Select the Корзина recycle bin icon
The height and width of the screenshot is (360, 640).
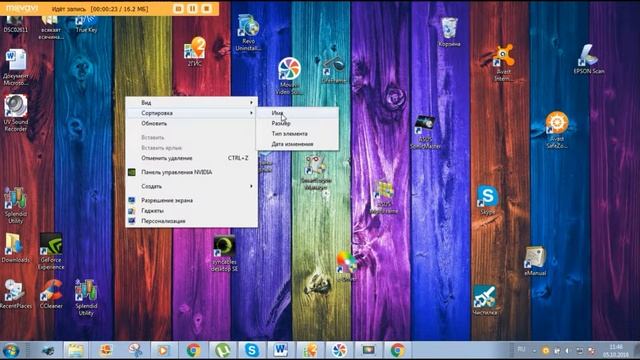[449, 32]
